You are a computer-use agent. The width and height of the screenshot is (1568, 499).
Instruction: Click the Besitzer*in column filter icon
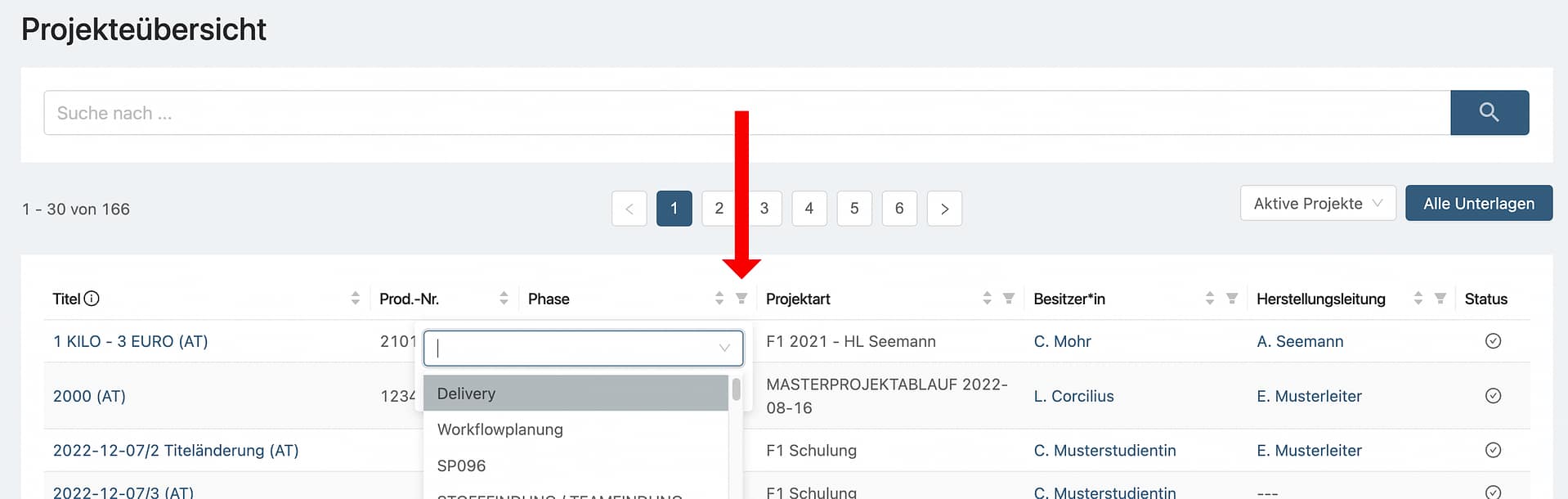pyautogui.click(x=1232, y=299)
